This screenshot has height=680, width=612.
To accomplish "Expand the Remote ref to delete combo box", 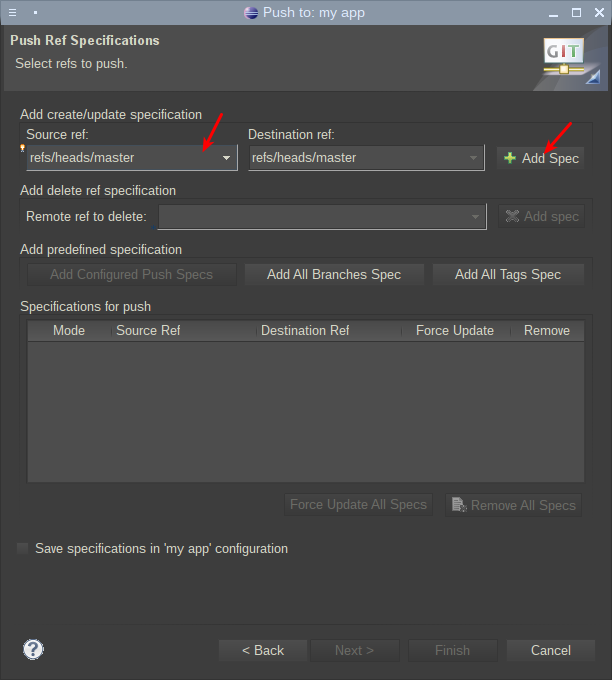I will point(322,216).
